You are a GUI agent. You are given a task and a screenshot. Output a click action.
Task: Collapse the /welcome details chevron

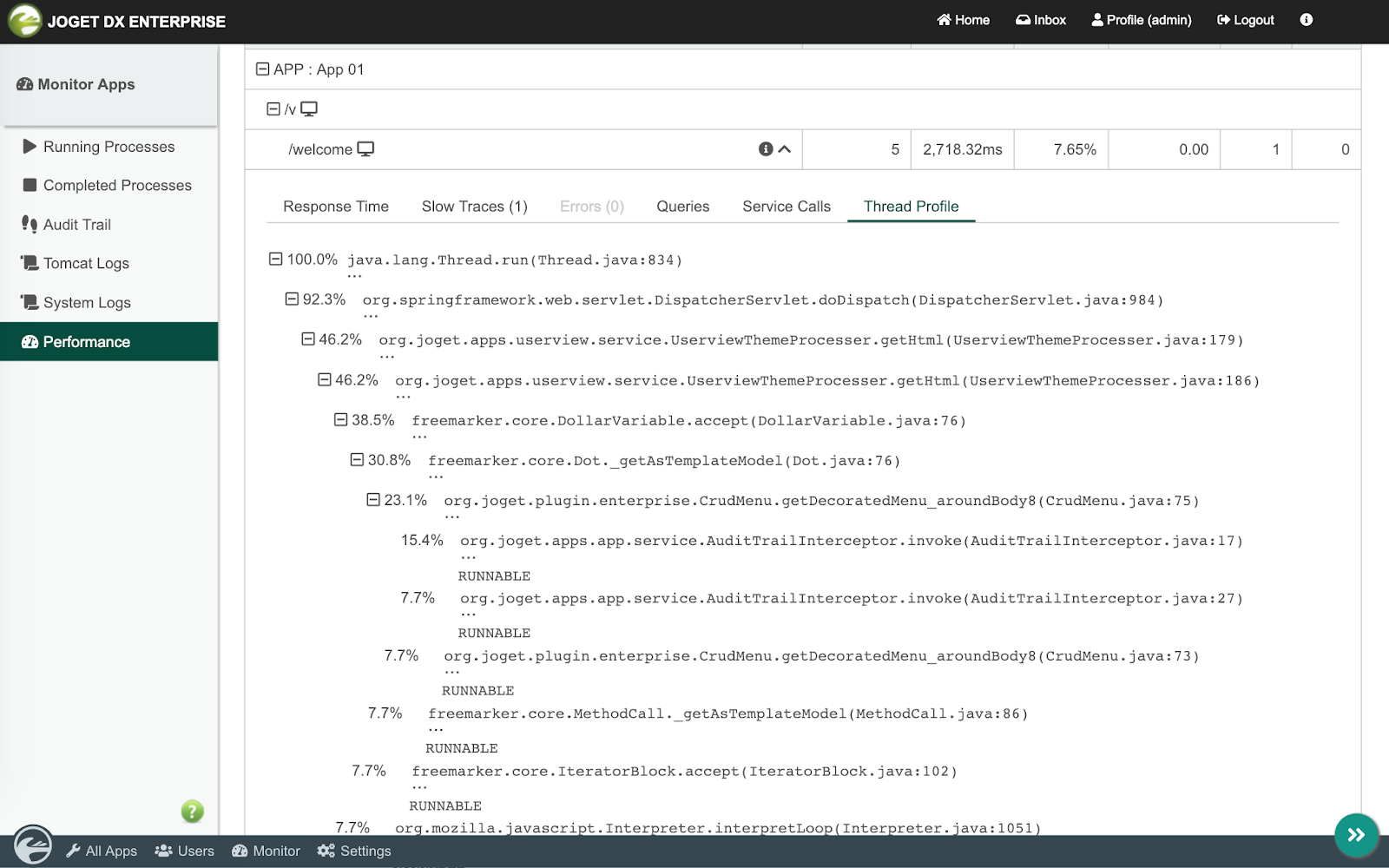click(x=785, y=149)
